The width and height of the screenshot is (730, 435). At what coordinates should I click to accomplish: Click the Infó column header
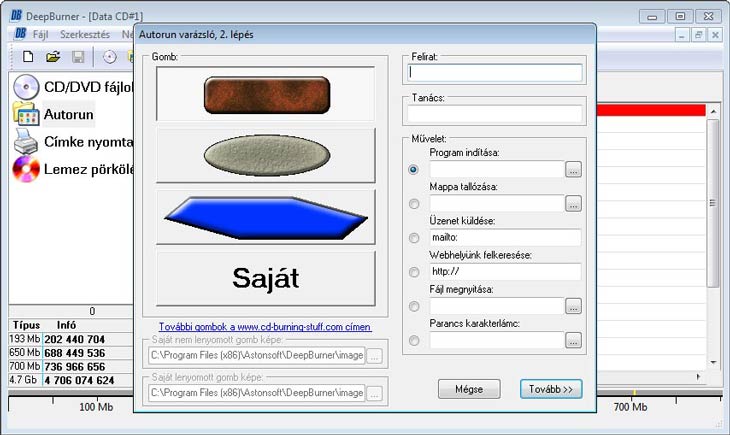click(x=66, y=325)
